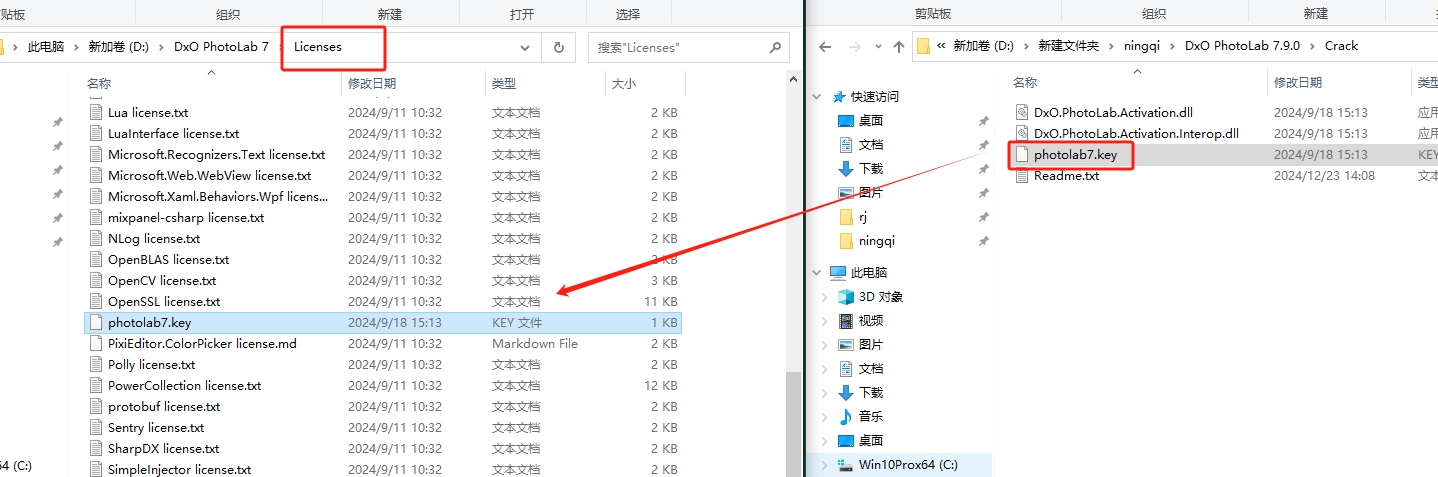The width and height of the screenshot is (1438, 477).
Task: Collapse the This PC tree node
Action: 819,272
